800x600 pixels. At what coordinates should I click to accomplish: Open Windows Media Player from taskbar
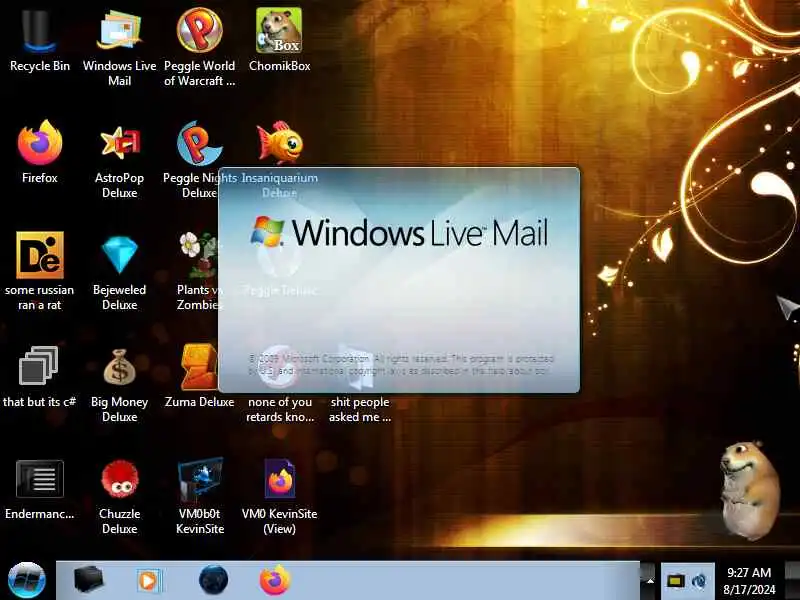tap(148, 581)
